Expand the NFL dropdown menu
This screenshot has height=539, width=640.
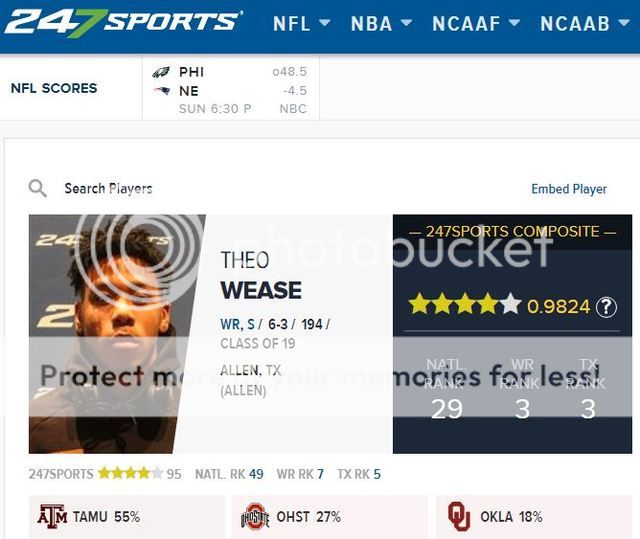coord(304,23)
